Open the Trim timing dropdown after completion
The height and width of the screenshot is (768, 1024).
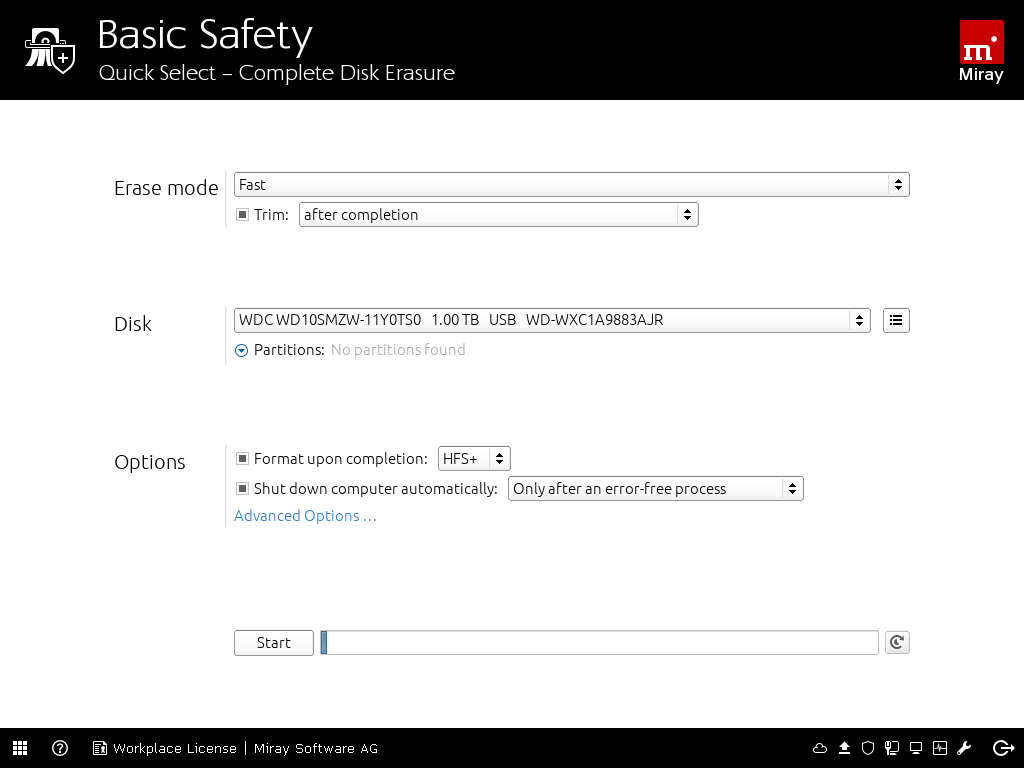point(498,215)
